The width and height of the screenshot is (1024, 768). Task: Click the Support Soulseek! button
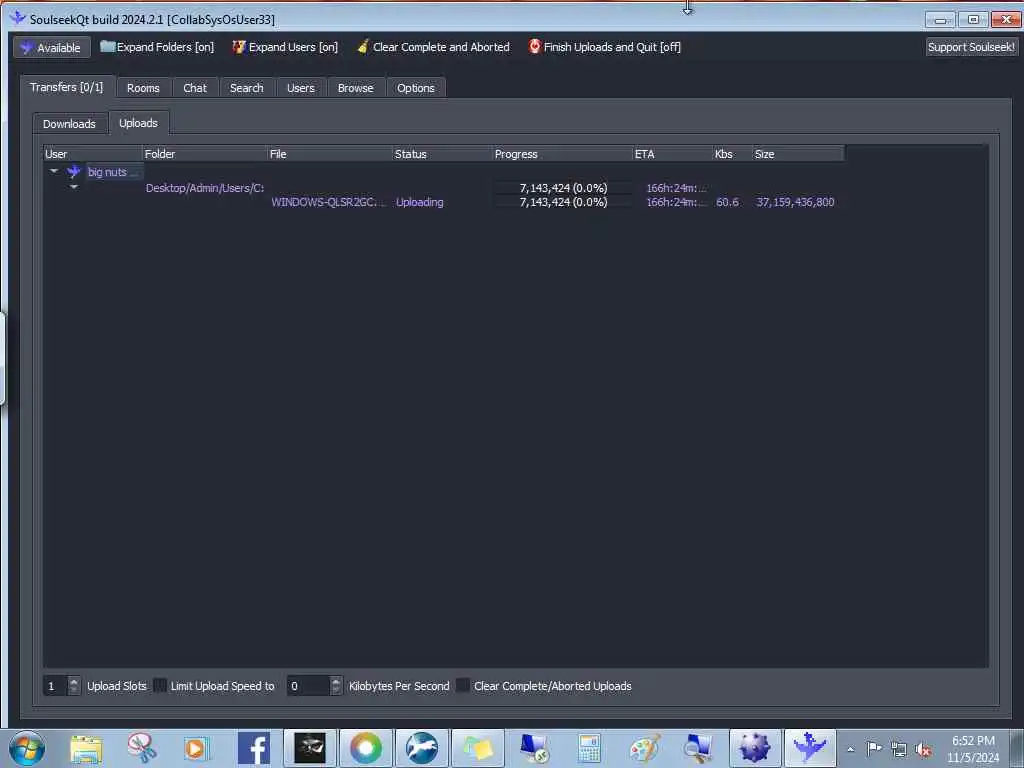[x=971, y=47]
